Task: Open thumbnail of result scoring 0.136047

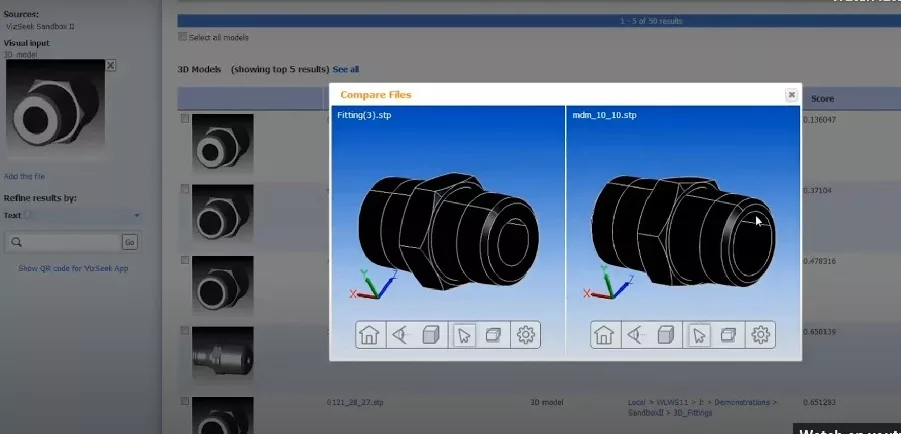Action: click(222, 144)
